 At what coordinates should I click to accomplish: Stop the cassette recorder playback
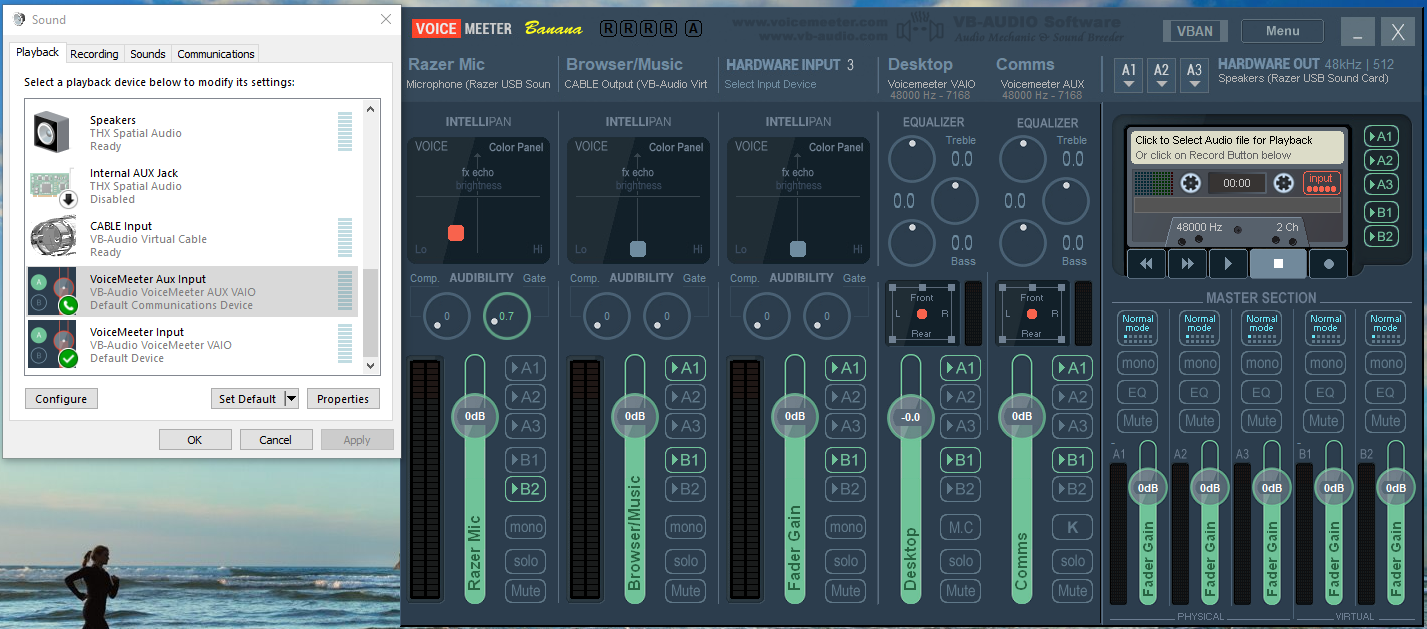tap(1277, 264)
